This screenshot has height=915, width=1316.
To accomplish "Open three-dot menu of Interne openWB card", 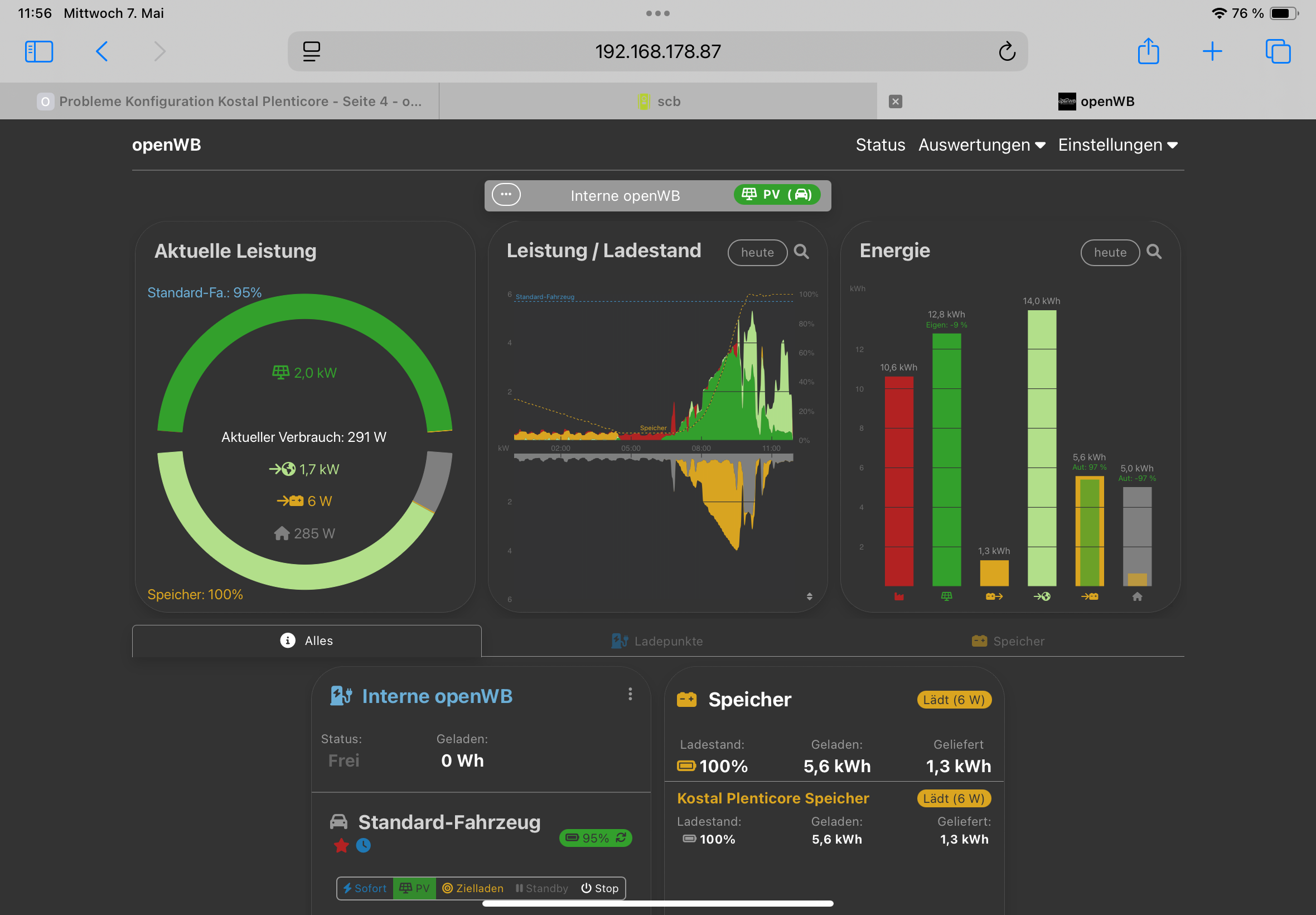I will pos(630,694).
